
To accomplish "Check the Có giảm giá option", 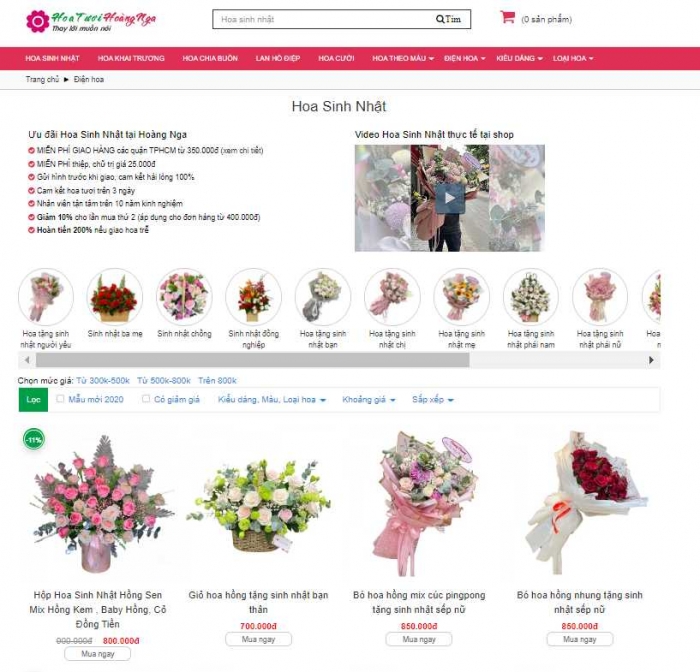I will (146, 399).
